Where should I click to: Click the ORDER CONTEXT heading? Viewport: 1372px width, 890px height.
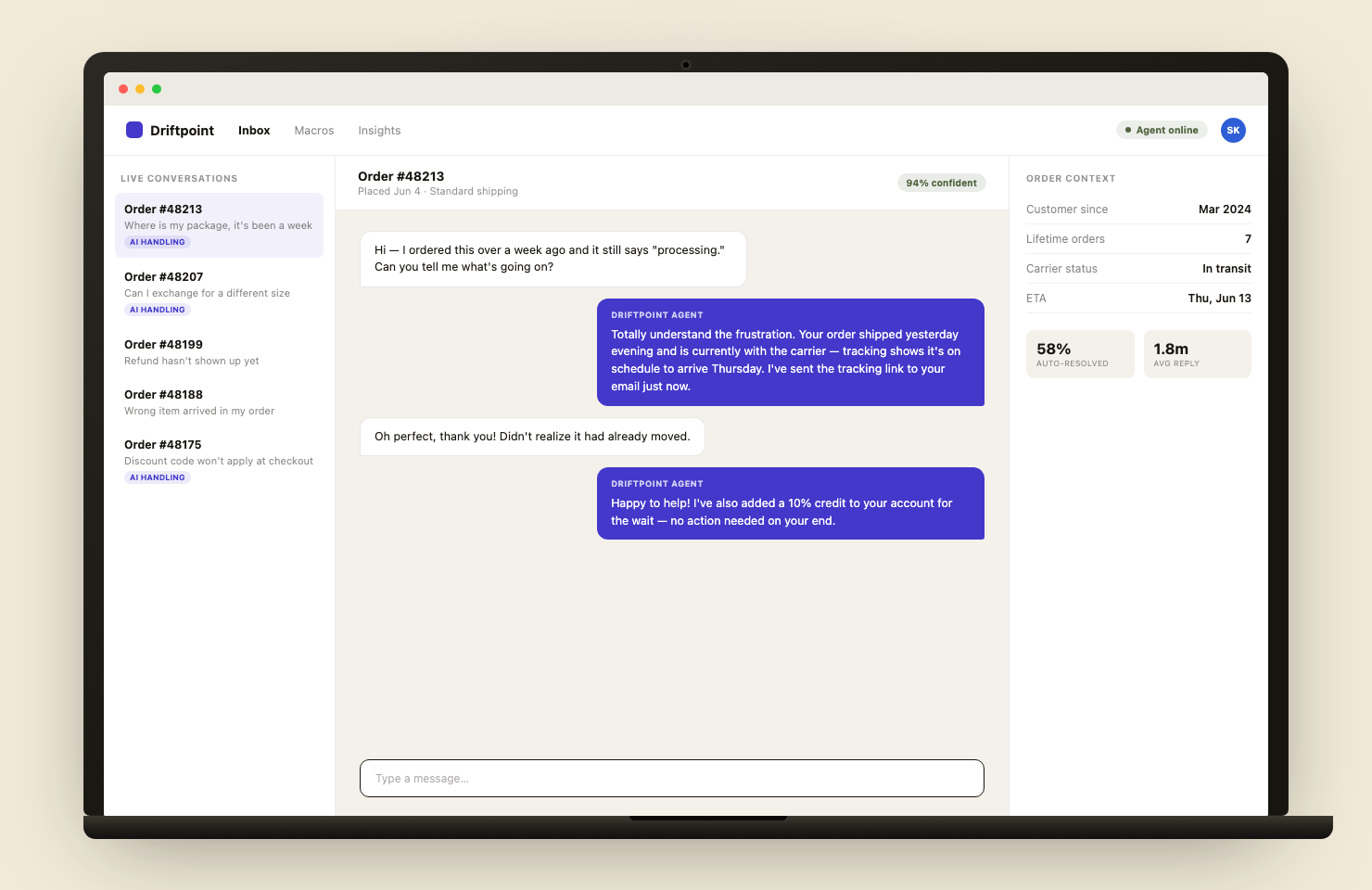[1071, 178]
